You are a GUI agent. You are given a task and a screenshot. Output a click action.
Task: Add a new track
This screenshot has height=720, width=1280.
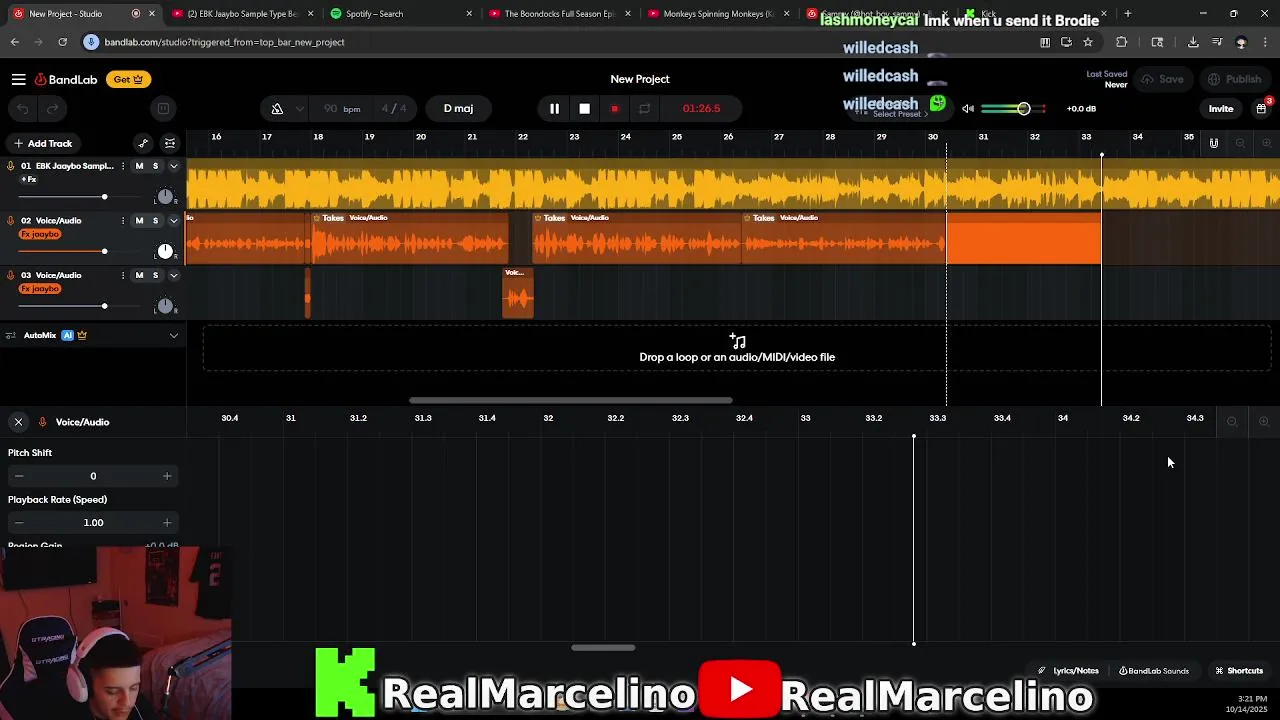(x=43, y=143)
